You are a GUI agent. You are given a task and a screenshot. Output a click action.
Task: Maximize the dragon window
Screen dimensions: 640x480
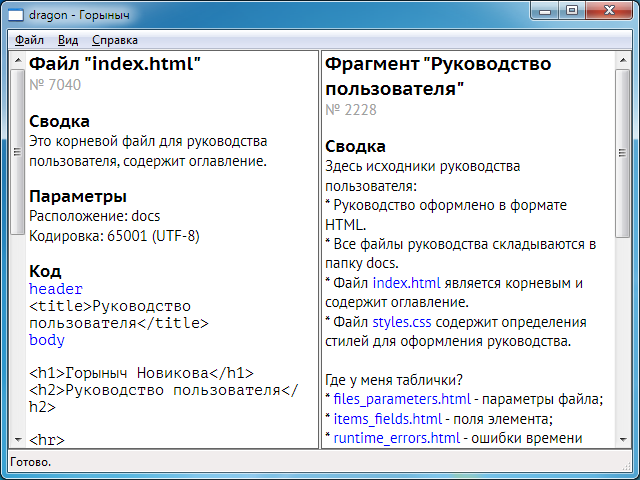(x=573, y=11)
